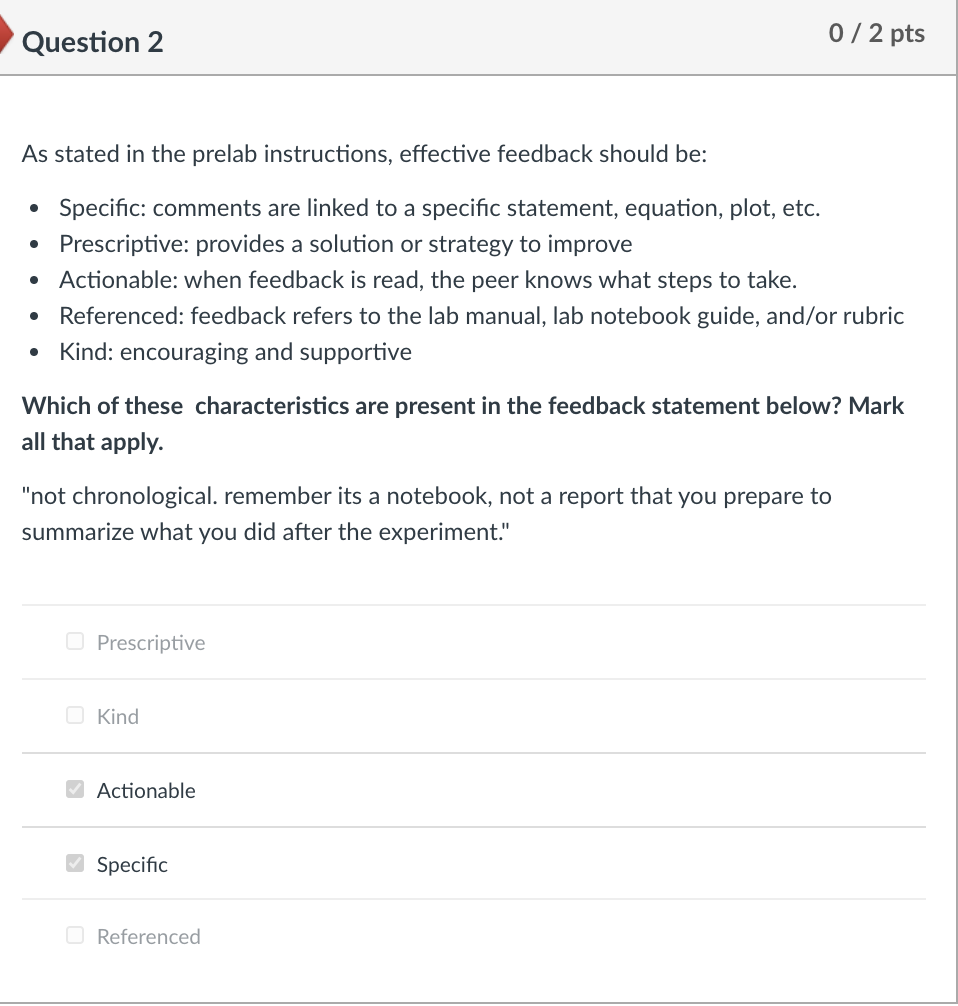
Task: Click the prelab instructions intro sentence
Action: tap(364, 154)
